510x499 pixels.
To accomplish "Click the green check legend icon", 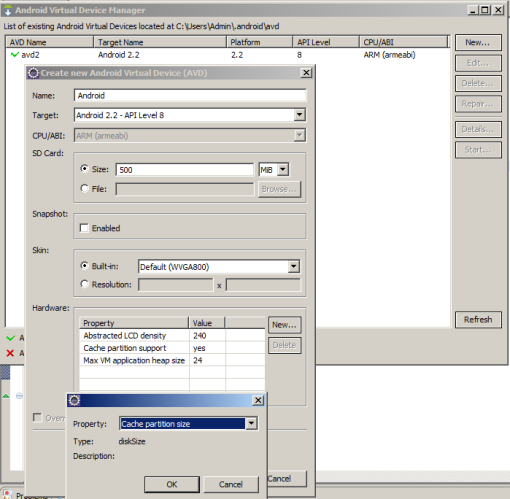I will pos(11,338).
